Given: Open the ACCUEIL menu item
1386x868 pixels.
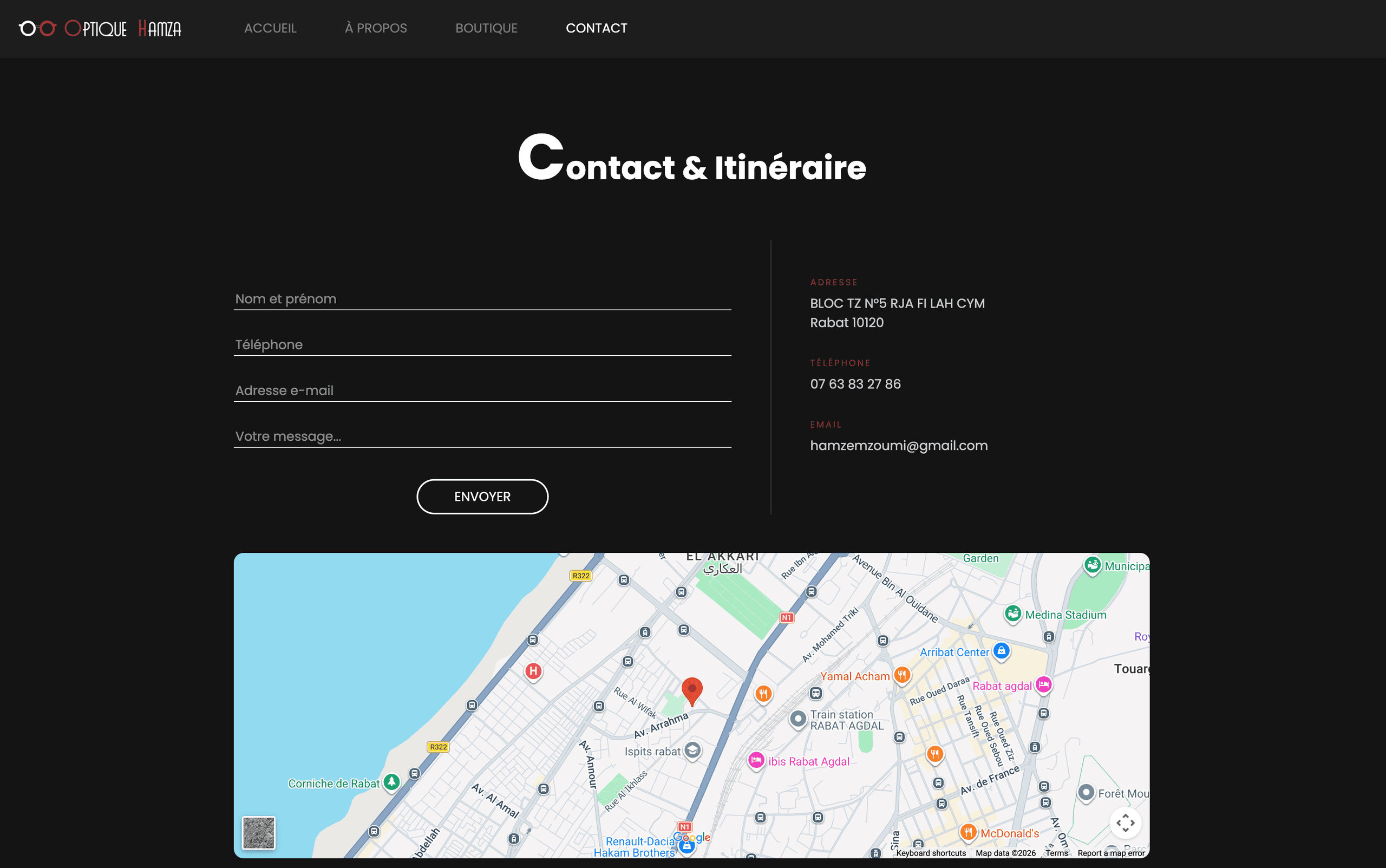Looking at the screenshot, I should pyautogui.click(x=270, y=28).
